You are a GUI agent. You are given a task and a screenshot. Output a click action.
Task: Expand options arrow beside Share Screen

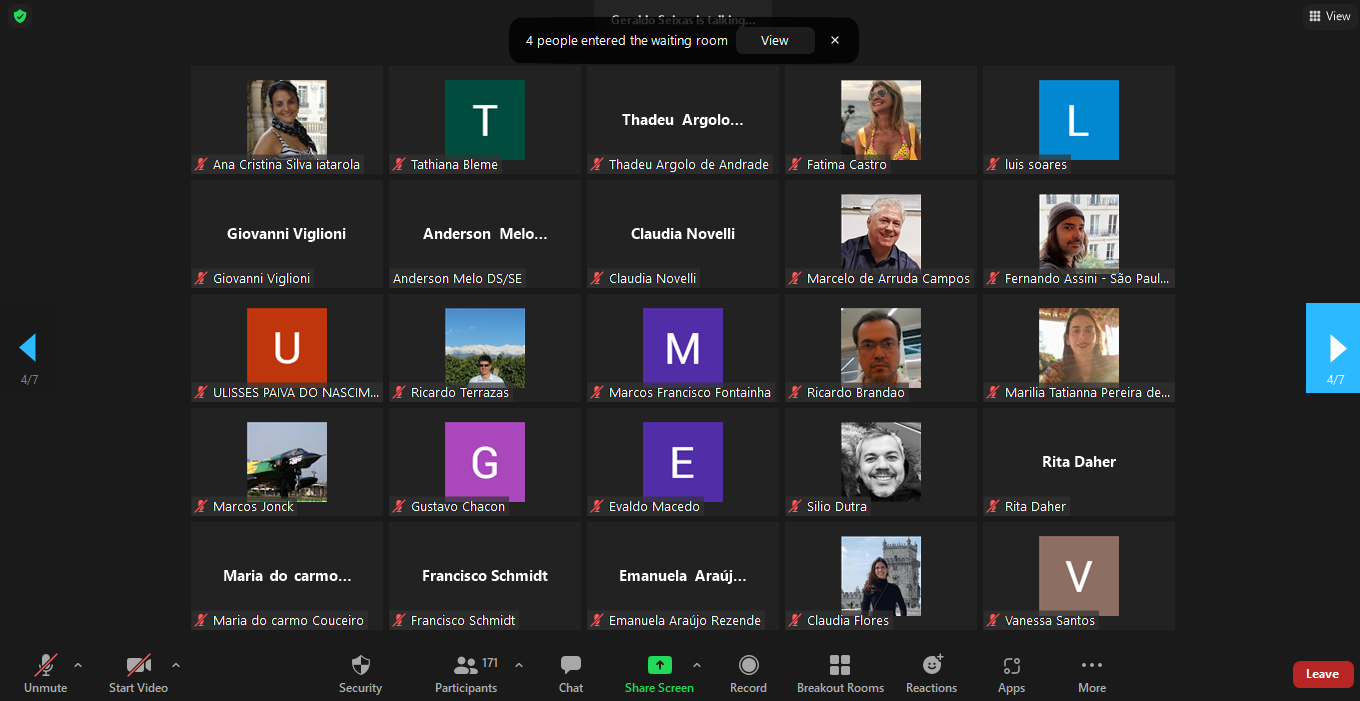click(x=697, y=665)
